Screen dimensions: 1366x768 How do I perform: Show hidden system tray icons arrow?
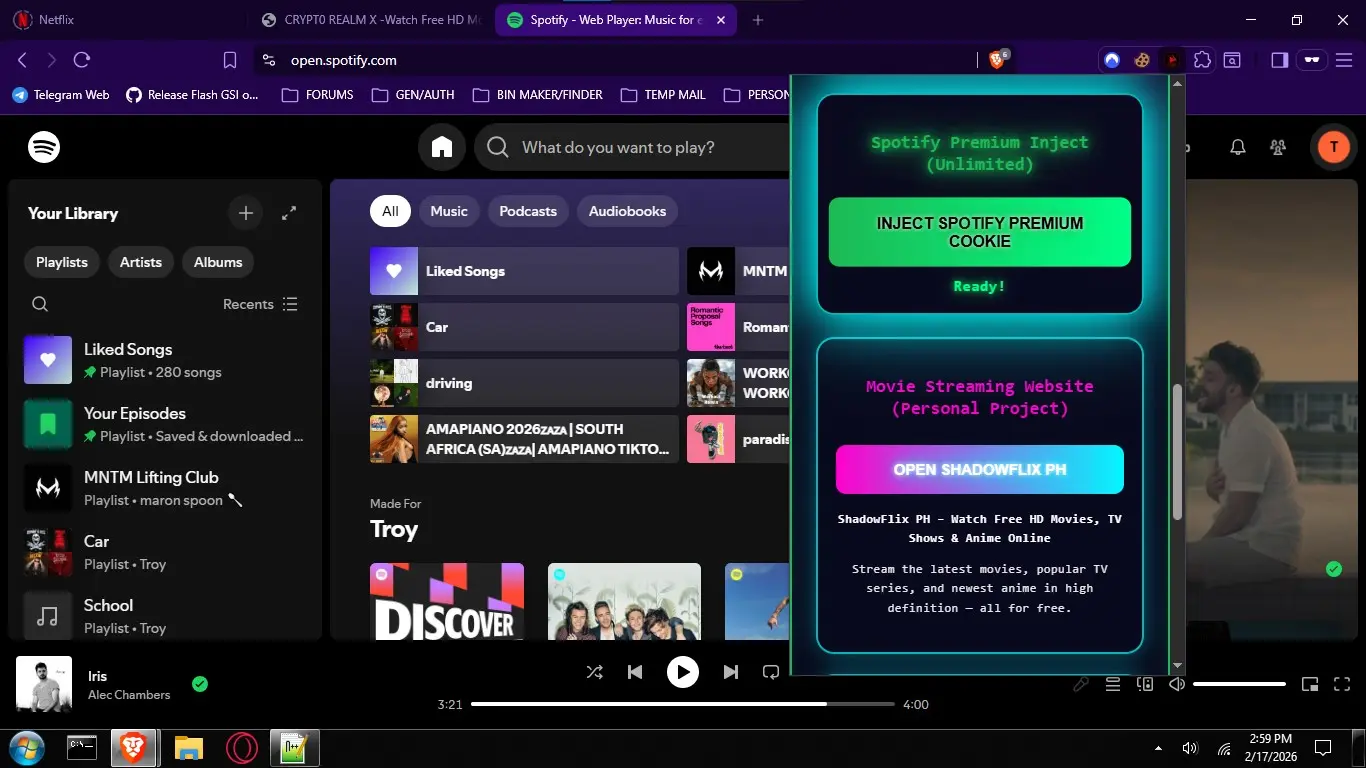[x=1158, y=748]
